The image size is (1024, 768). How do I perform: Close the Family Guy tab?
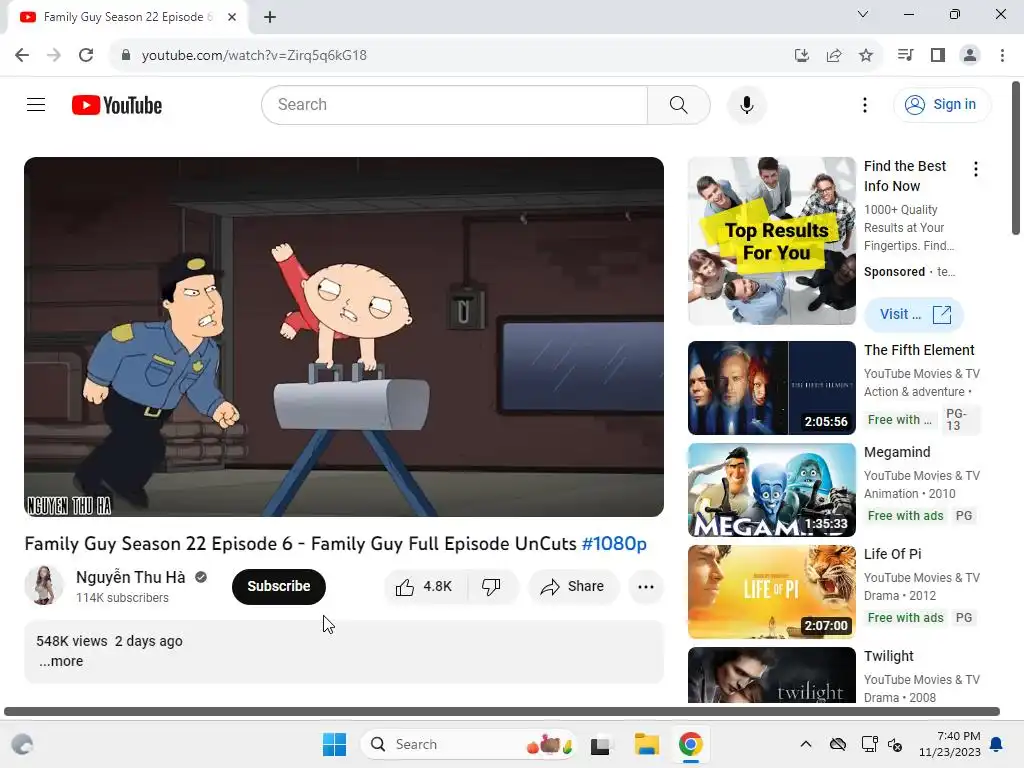pyautogui.click(x=232, y=17)
